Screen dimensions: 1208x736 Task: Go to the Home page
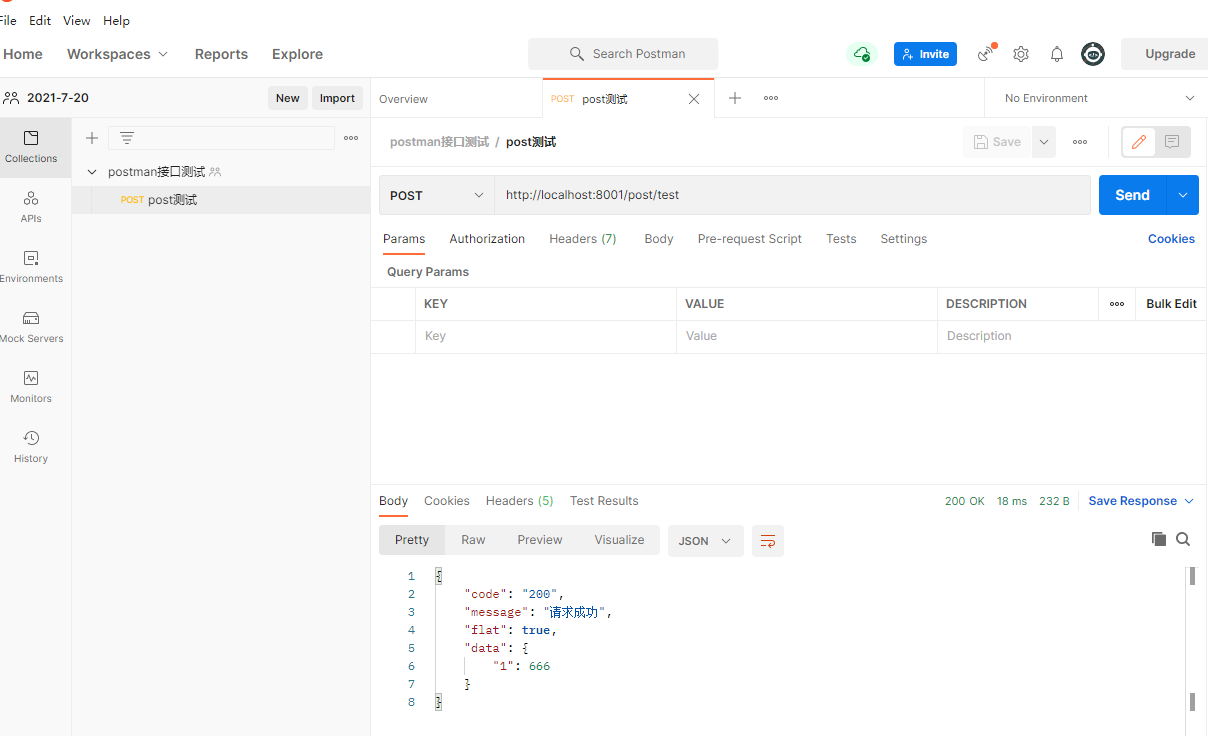[x=22, y=54]
